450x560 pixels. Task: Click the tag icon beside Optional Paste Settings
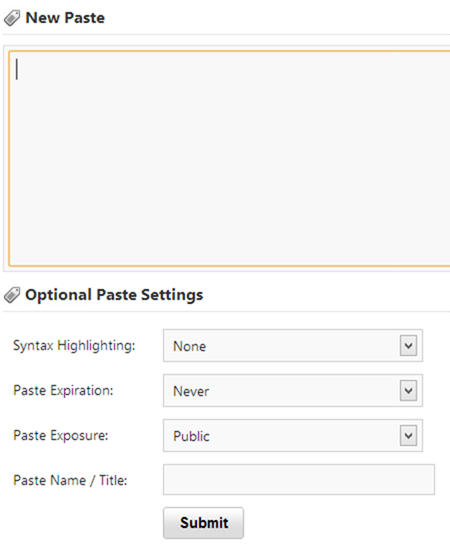tap(12, 295)
